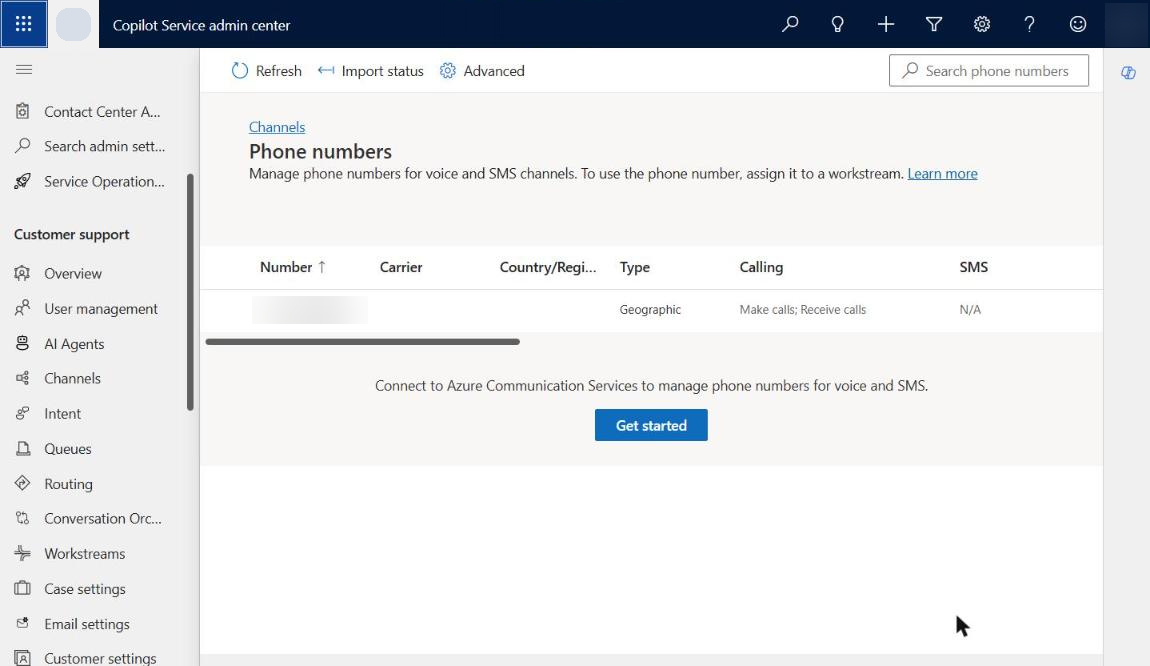Click the 'Copilot Service admin center' title
This screenshot has width=1150, height=666.
click(x=201, y=25)
